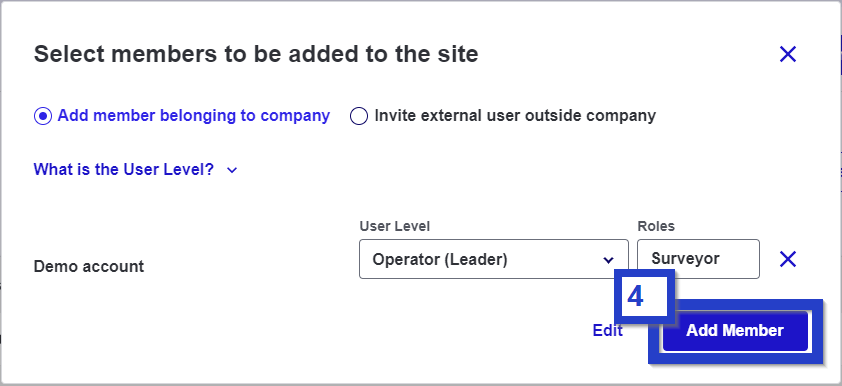This screenshot has width=842, height=386.
Task: Click the Surveyor Roles field
Action: tap(699, 259)
